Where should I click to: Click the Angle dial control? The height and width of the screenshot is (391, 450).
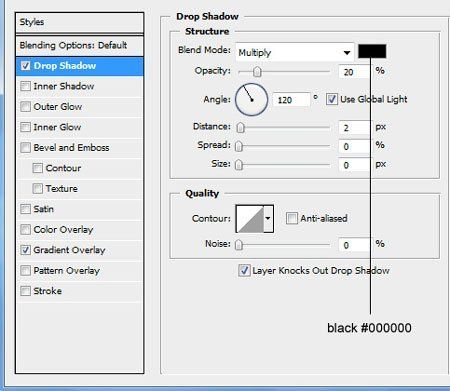(x=252, y=99)
